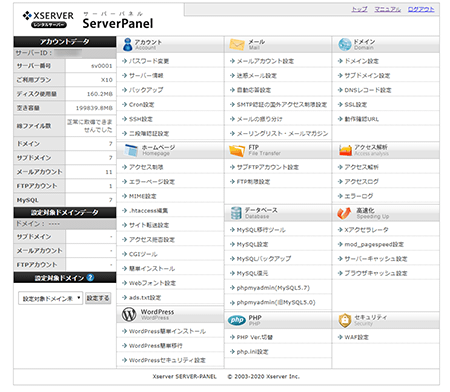Click the Account section person icon
450x392 pixels.
click(x=127, y=44)
